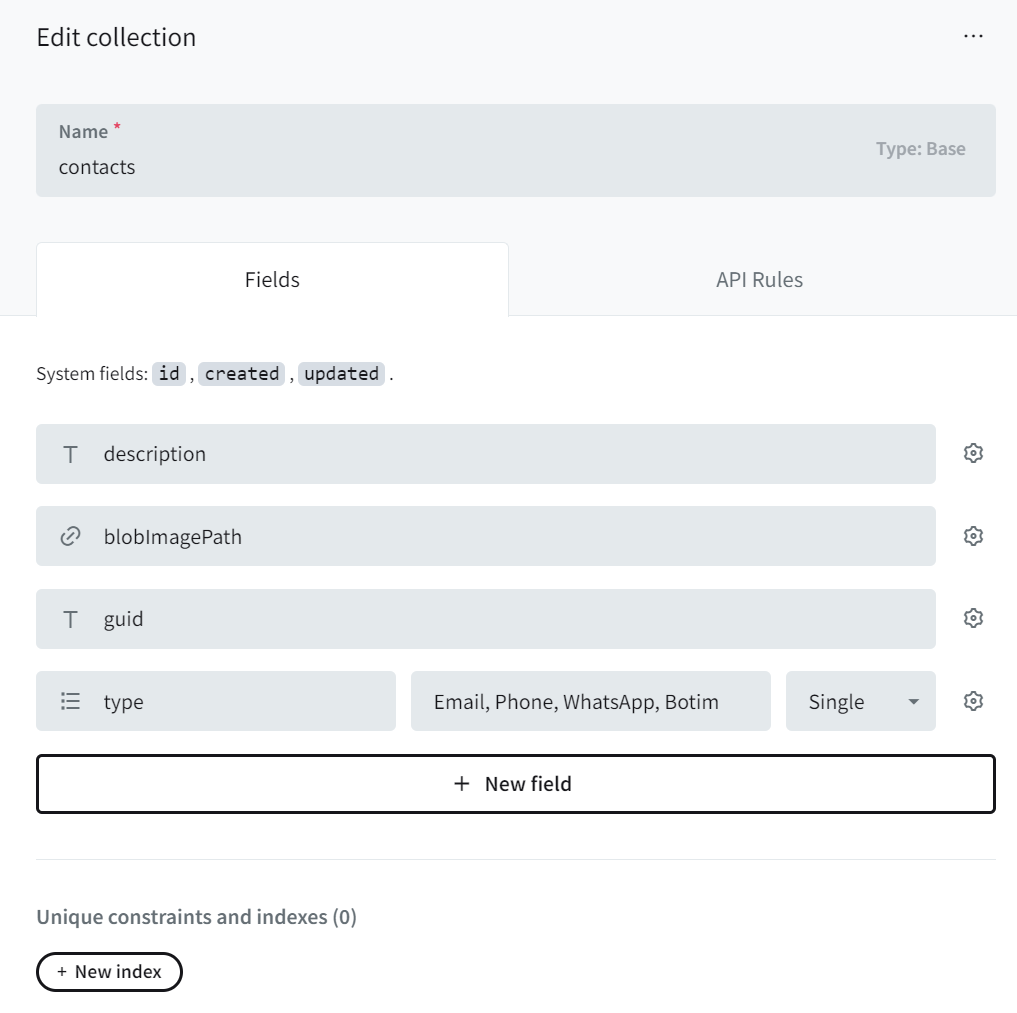The width and height of the screenshot is (1017, 1013).
Task: Click the id system field badge
Action: point(168,373)
